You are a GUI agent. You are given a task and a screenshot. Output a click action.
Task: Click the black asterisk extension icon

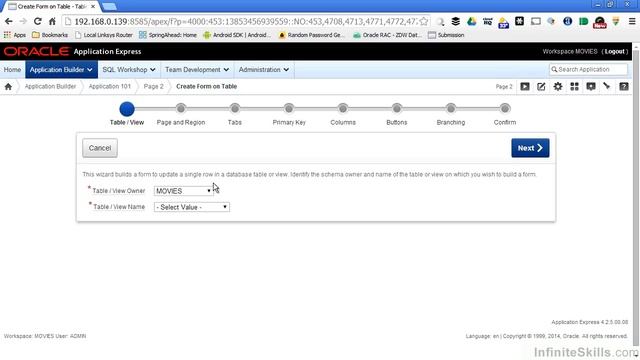[x=519, y=21]
